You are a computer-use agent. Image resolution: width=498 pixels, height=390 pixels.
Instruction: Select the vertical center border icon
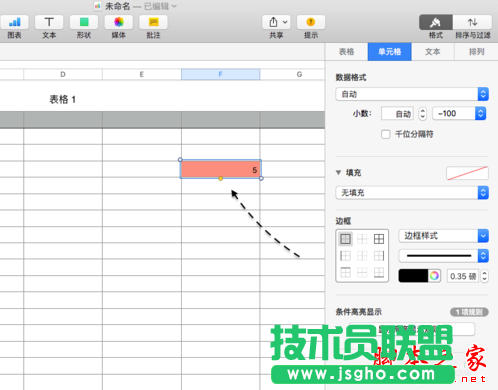pos(362,256)
